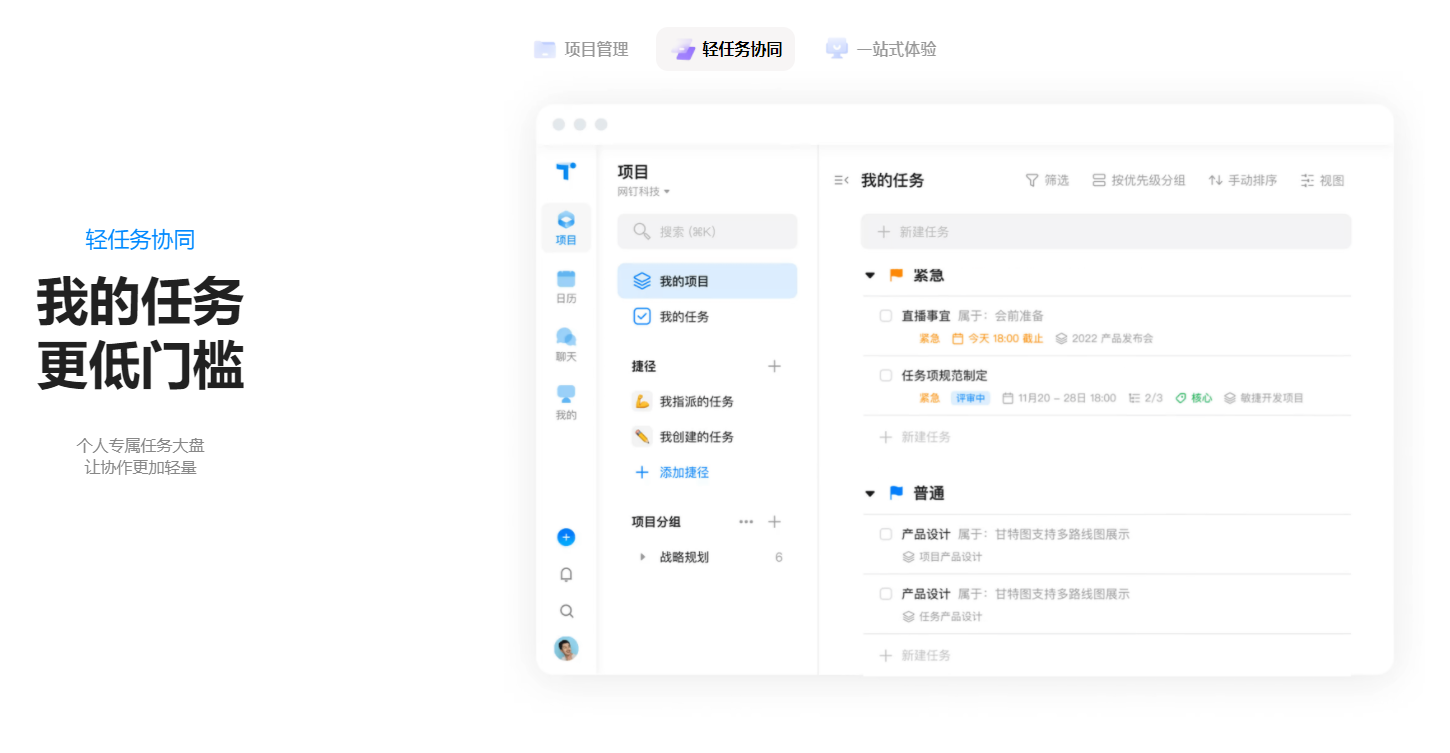Viewport: 1450px width, 753px height.
Task: Select 我的项目 in the project panel
Action: tap(707, 281)
